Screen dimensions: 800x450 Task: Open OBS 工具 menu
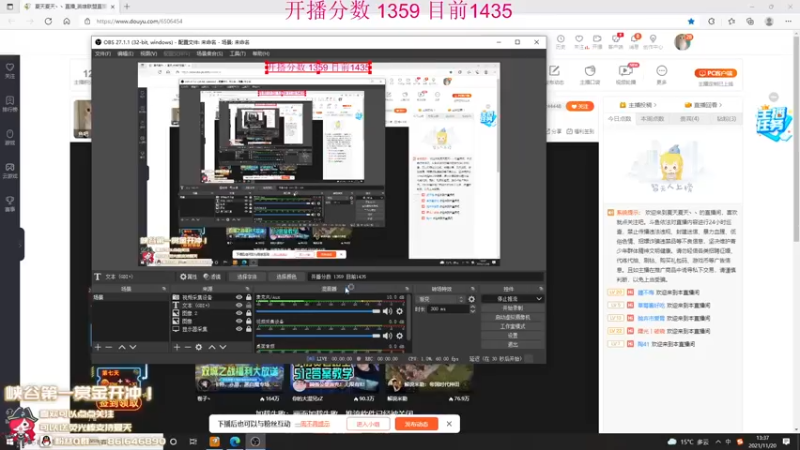(x=237, y=54)
